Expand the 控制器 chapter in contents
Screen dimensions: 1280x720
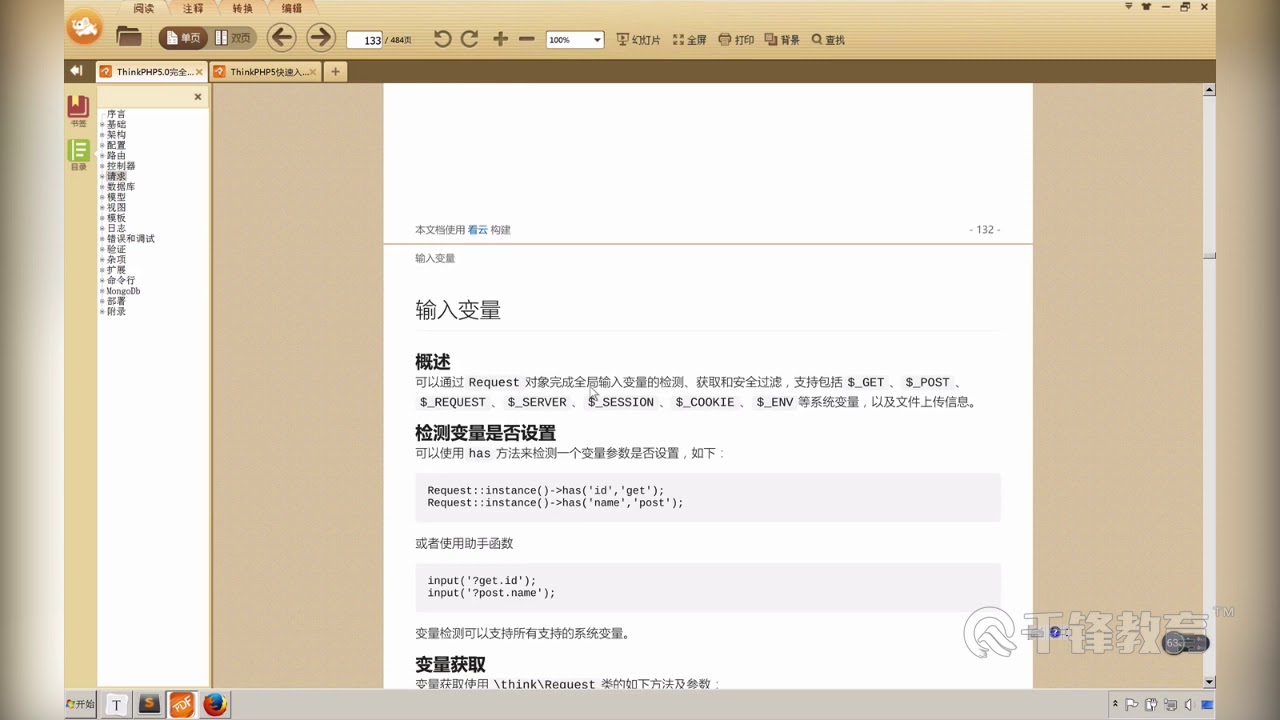pyautogui.click(x=102, y=166)
